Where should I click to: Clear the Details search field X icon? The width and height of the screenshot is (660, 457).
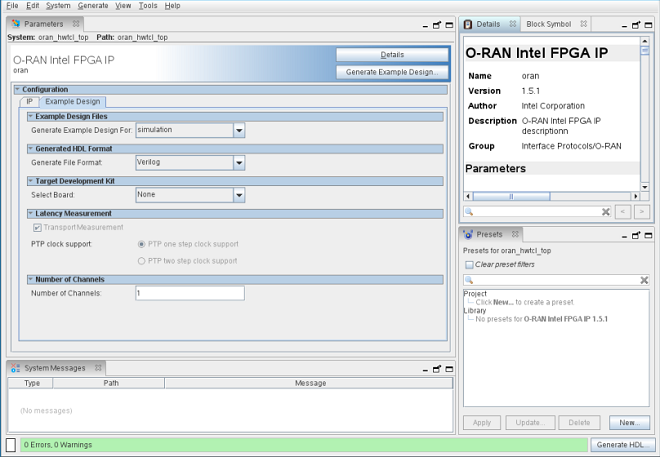click(606, 212)
